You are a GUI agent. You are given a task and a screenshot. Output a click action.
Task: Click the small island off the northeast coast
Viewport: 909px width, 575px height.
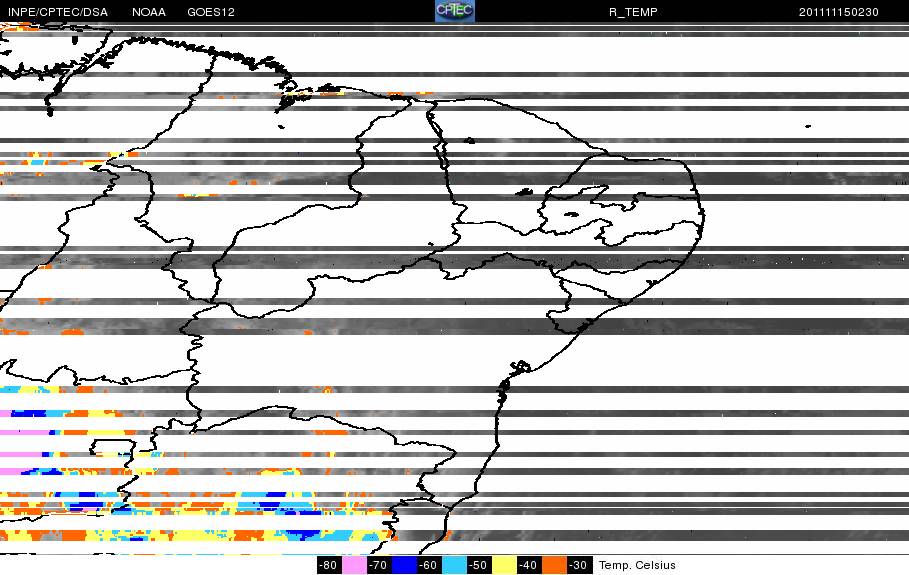[806, 126]
